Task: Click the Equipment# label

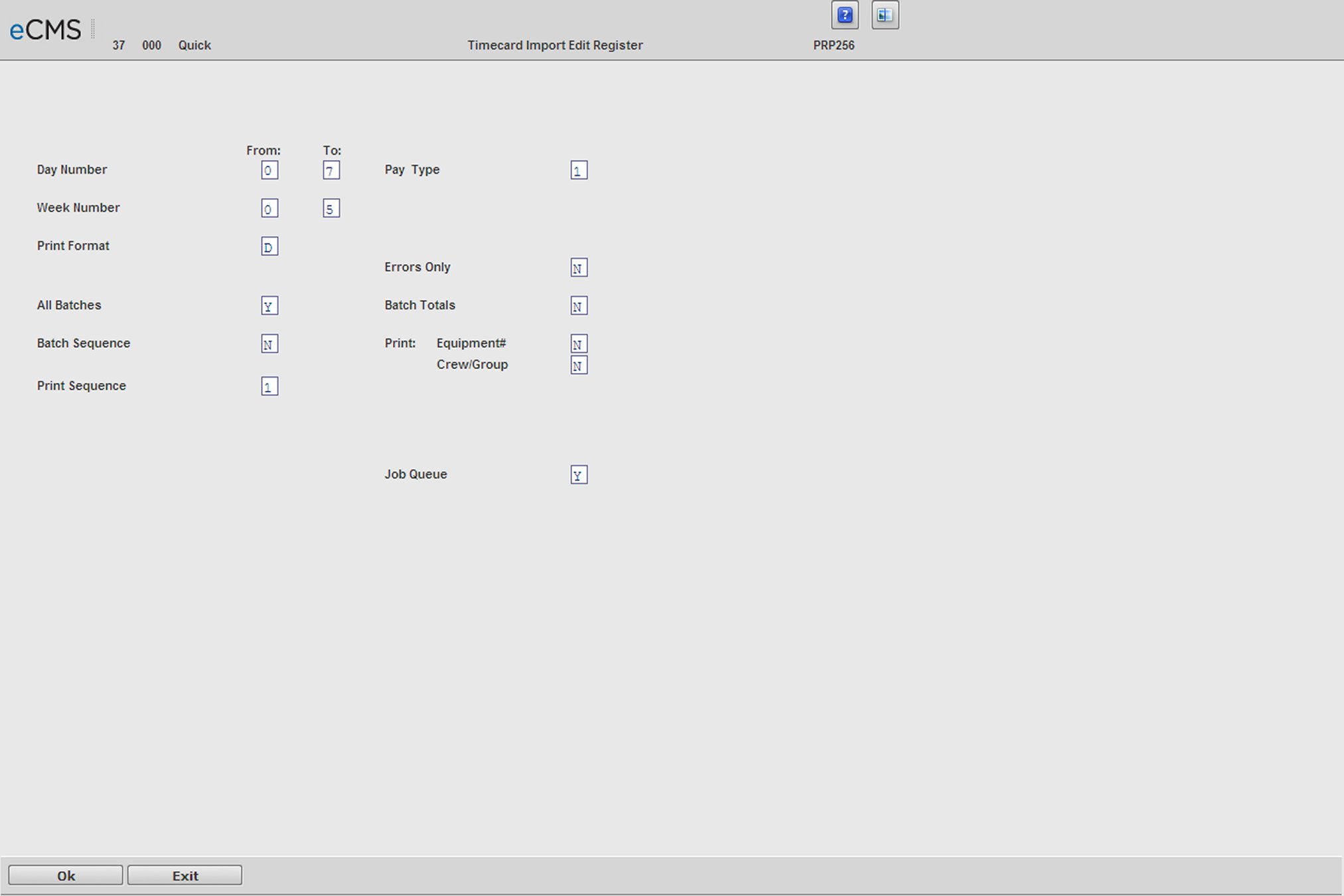Action: pos(471,343)
